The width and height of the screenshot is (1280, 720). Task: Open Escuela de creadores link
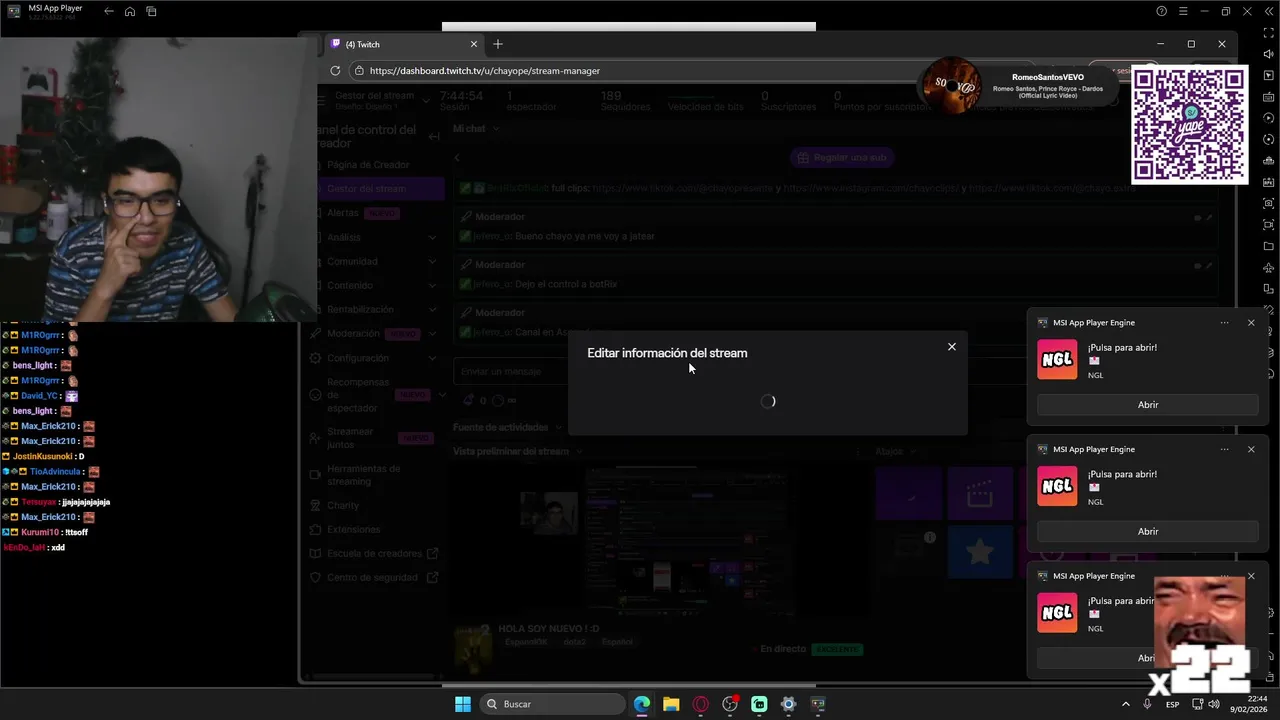click(x=374, y=553)
